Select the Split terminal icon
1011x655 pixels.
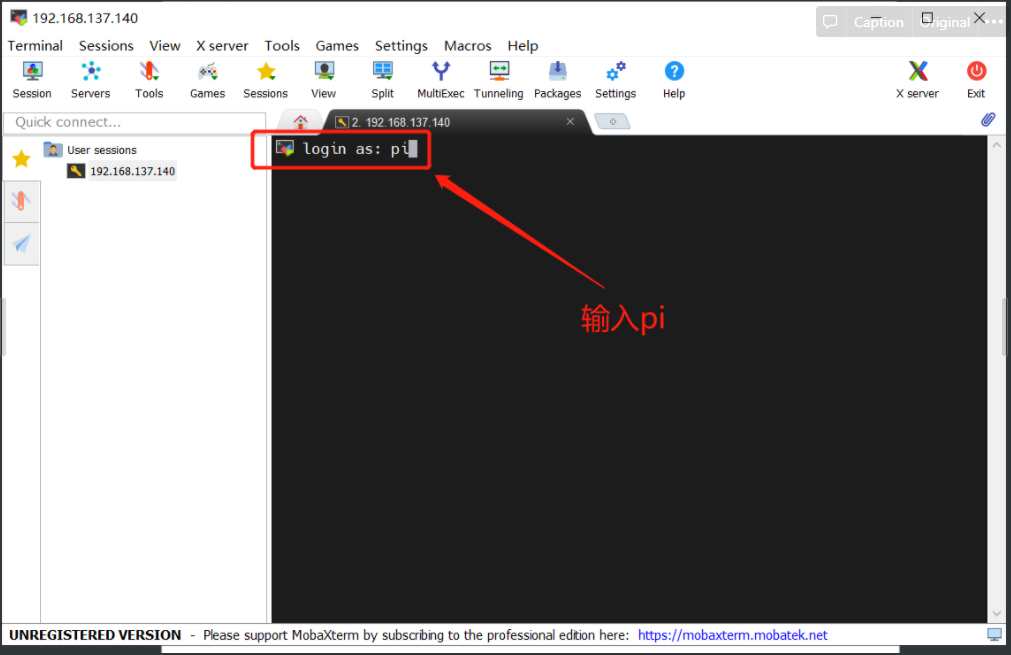(382, 72)
